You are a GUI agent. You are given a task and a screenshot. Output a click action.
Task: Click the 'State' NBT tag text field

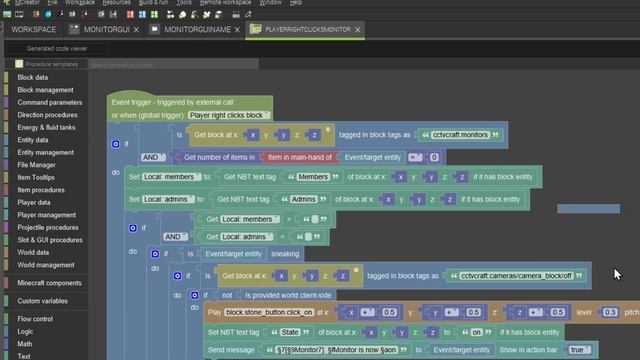(290, 332)
